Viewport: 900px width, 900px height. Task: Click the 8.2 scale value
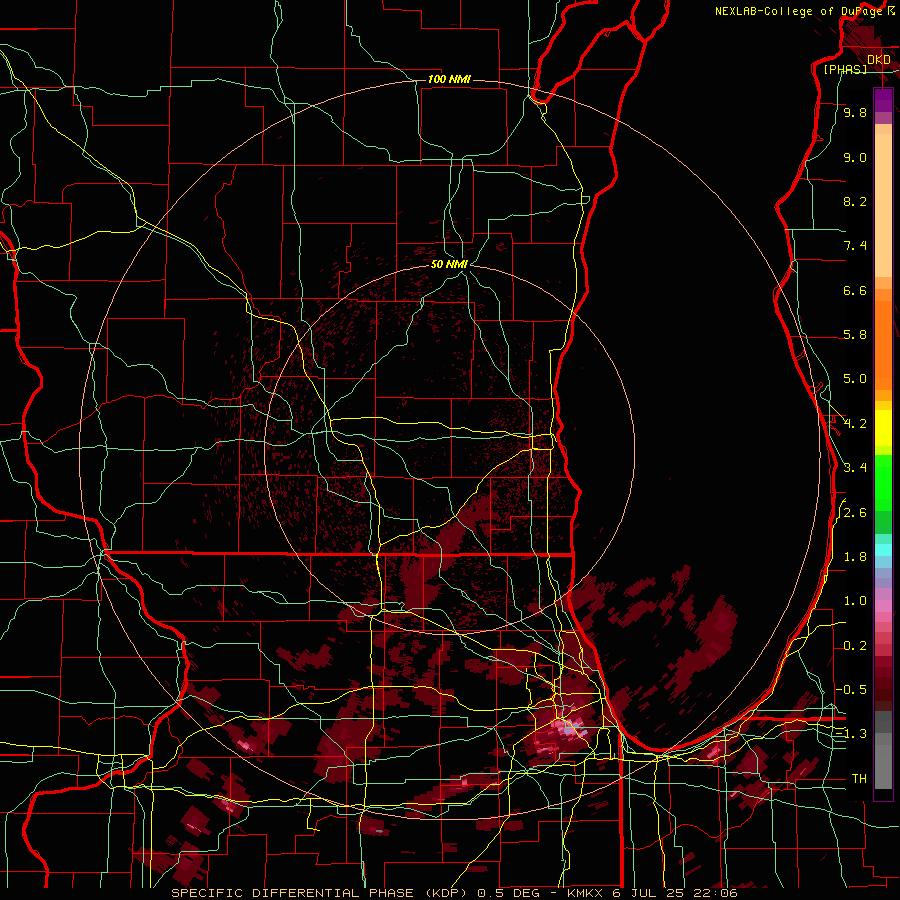coord(855,201)
